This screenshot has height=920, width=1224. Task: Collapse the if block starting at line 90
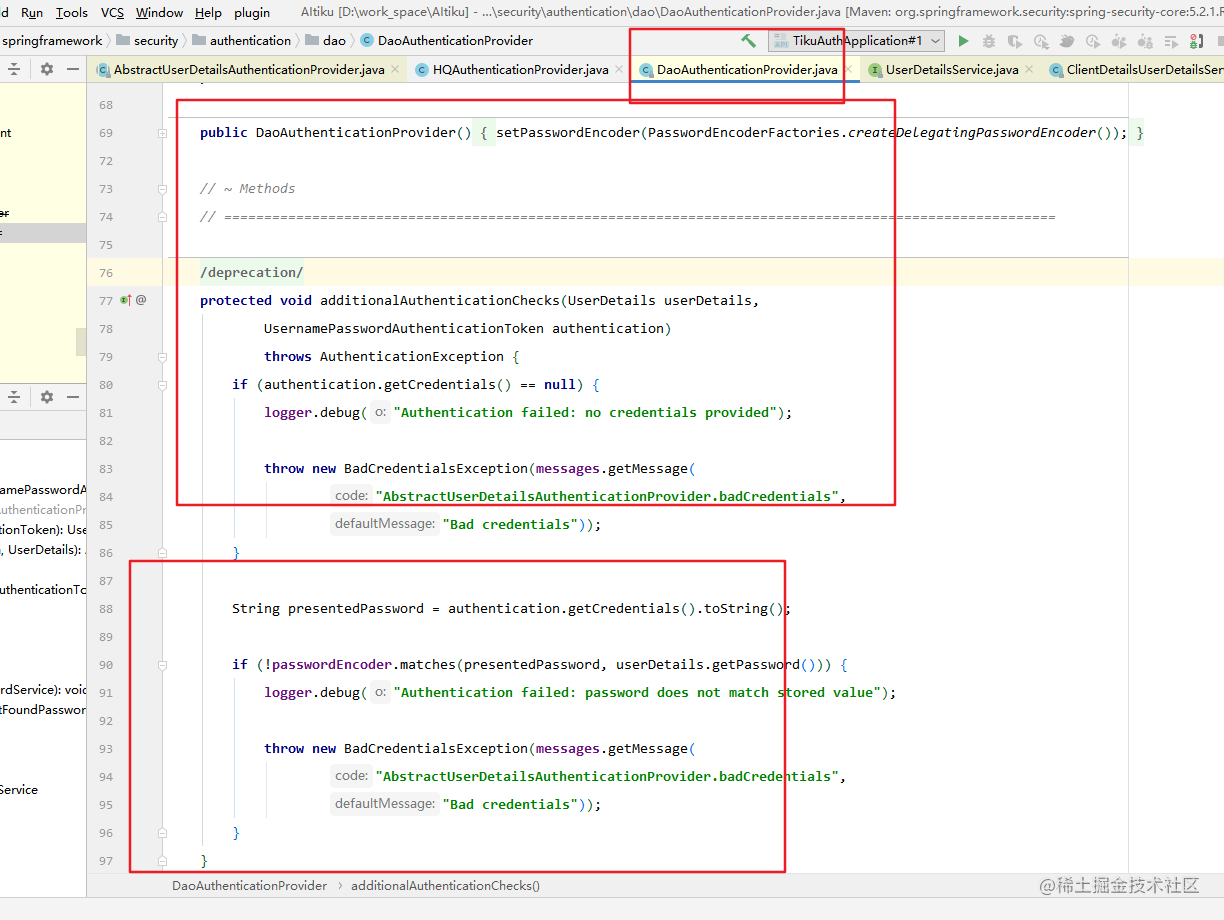[x=162, y=664]
